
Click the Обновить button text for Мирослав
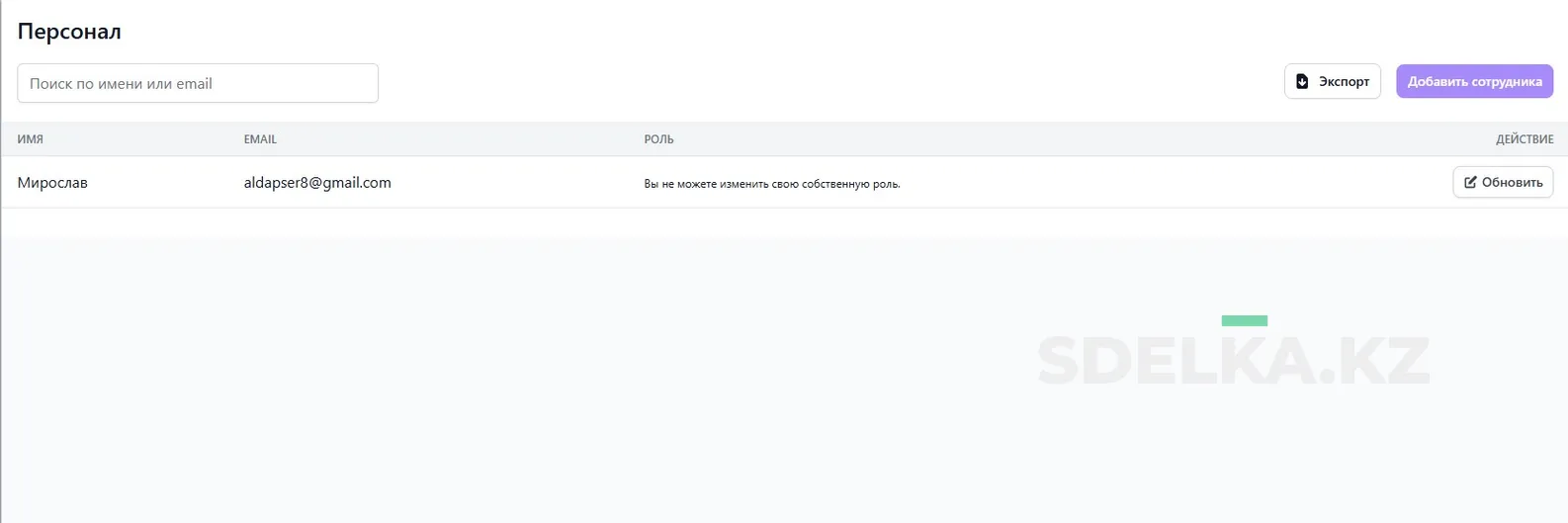[1512, 182]
